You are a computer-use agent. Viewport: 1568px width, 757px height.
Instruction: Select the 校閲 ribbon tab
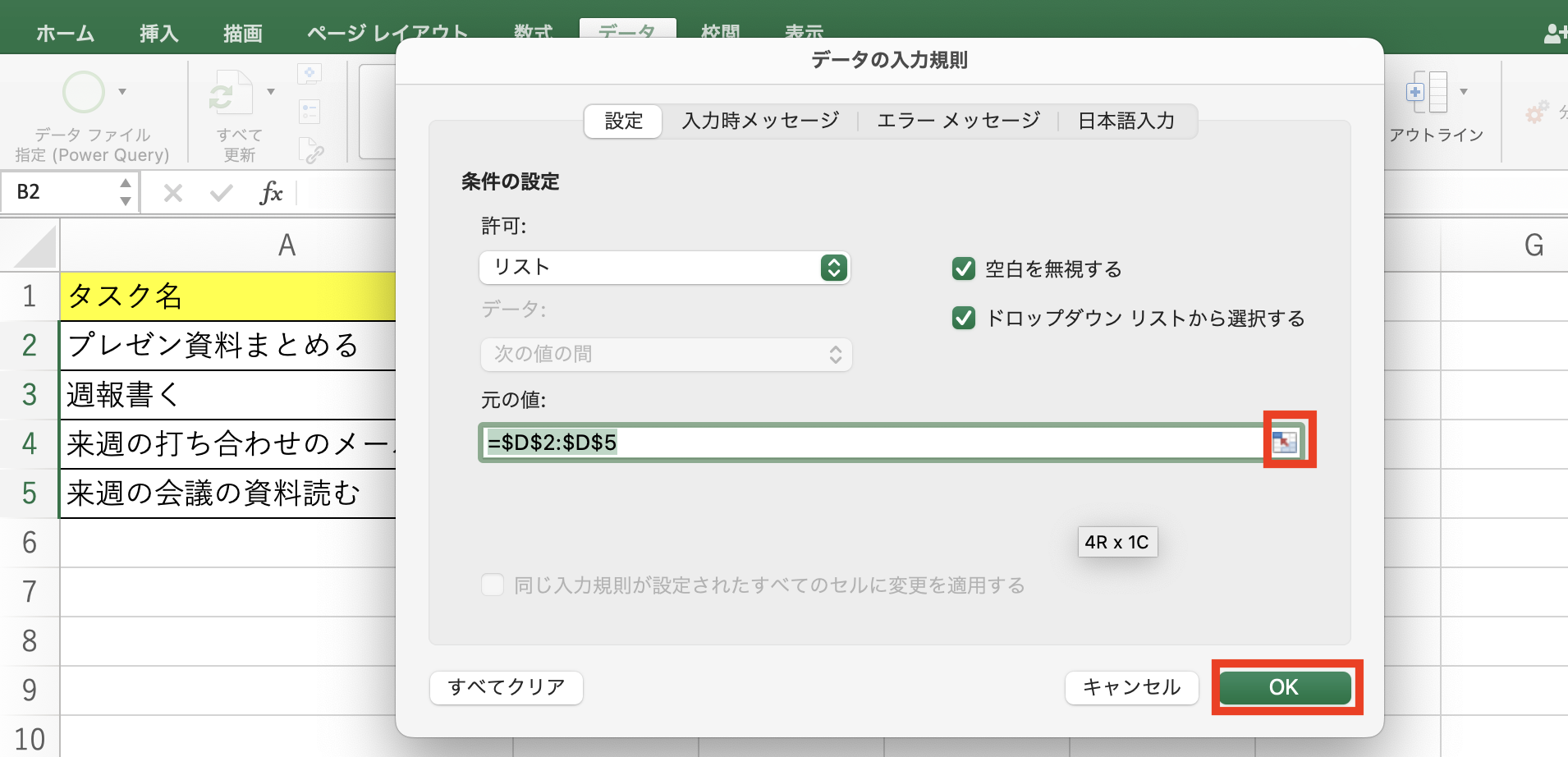click(721, 31)
